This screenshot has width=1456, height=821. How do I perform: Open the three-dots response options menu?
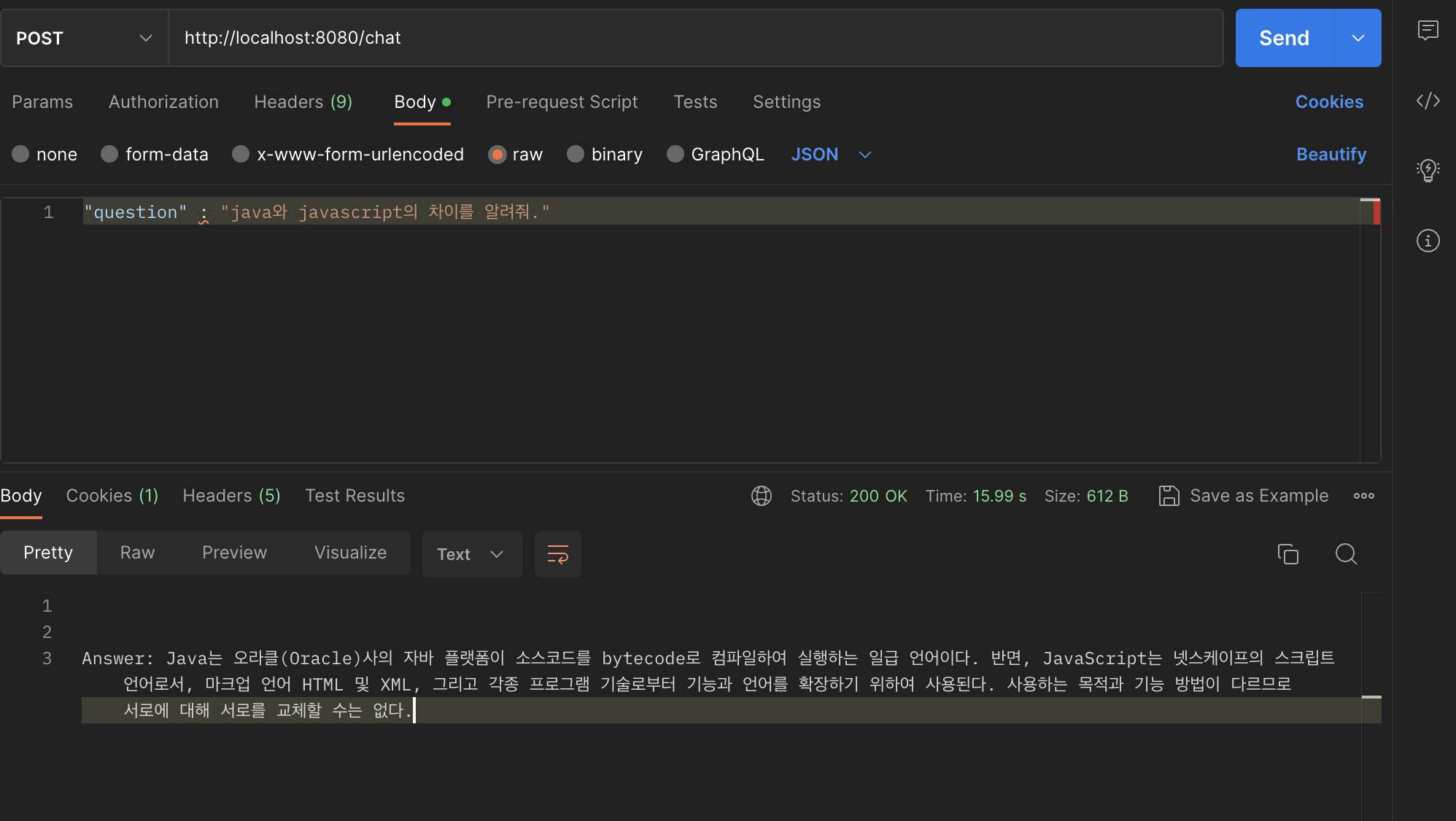(1363, 496)
